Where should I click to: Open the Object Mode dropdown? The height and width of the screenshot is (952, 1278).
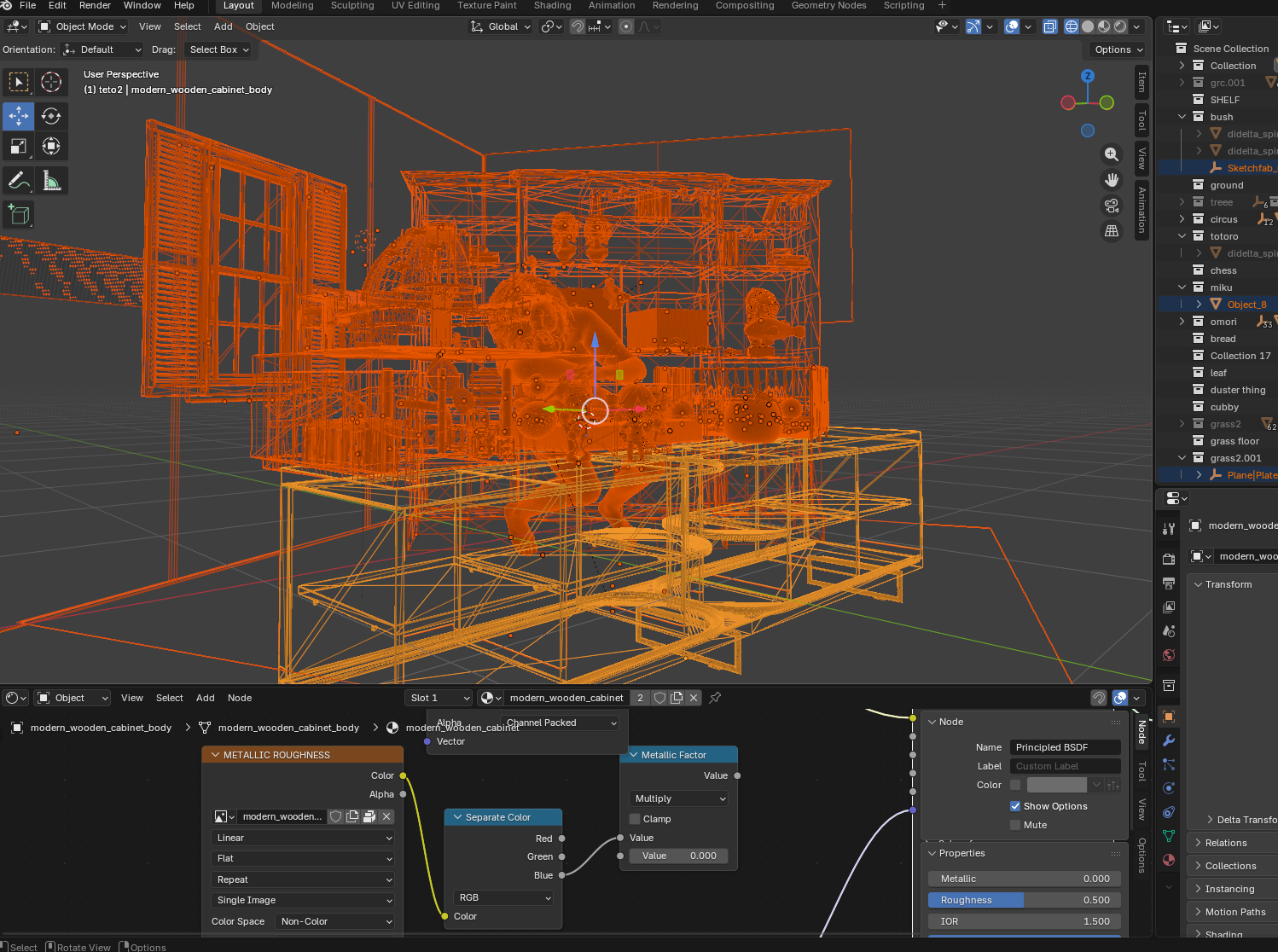[82, 26]
